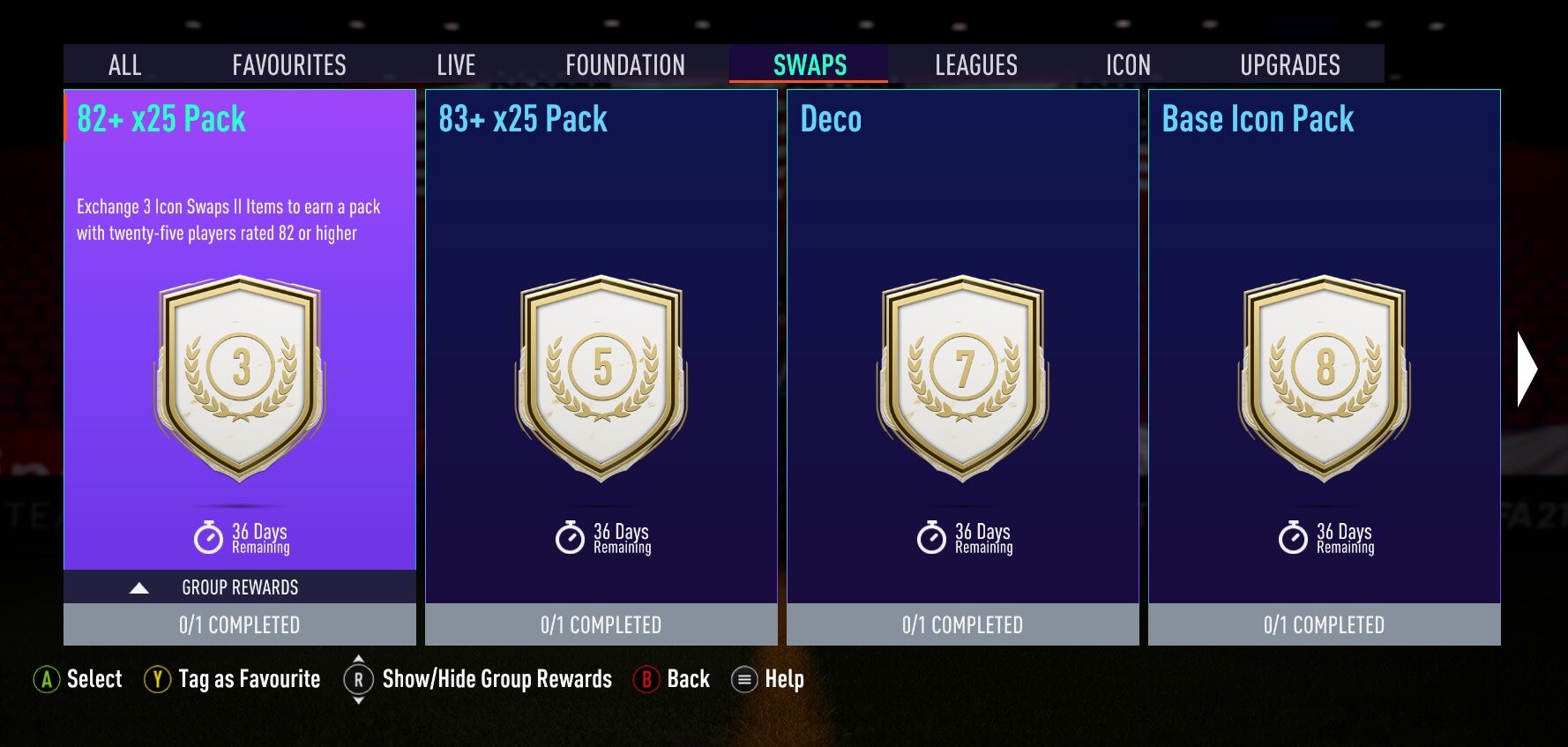Switch to the Upgrades tab

click(1290, 64)
